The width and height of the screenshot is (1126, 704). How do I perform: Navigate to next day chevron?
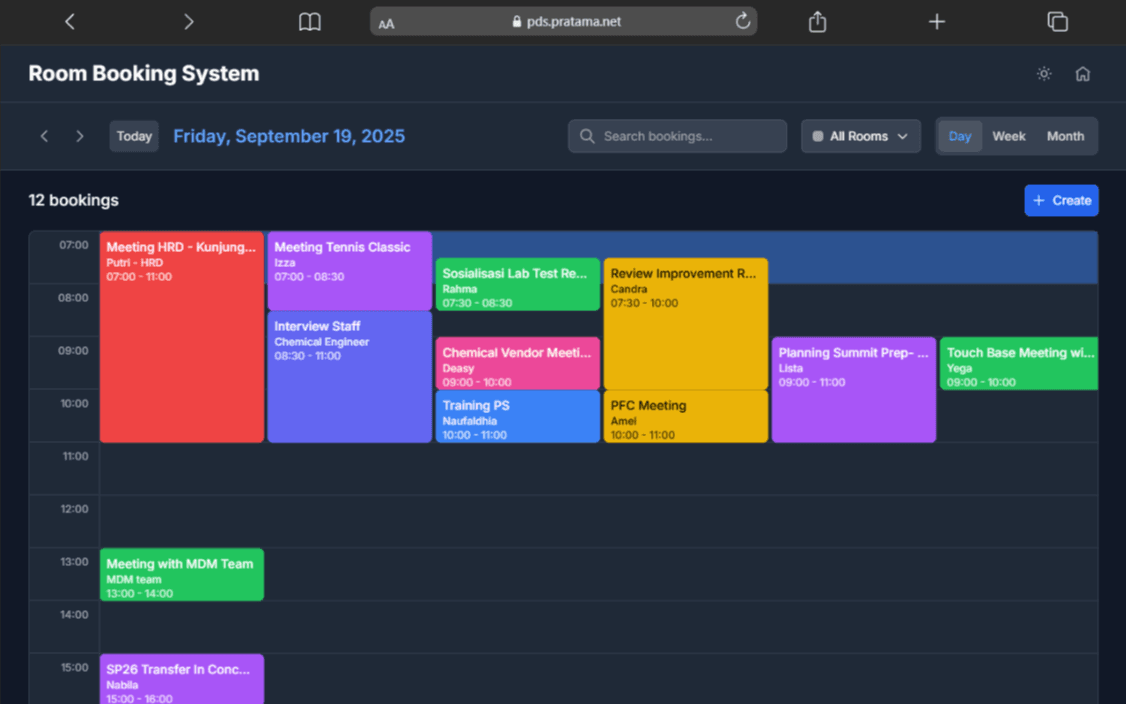80,136
